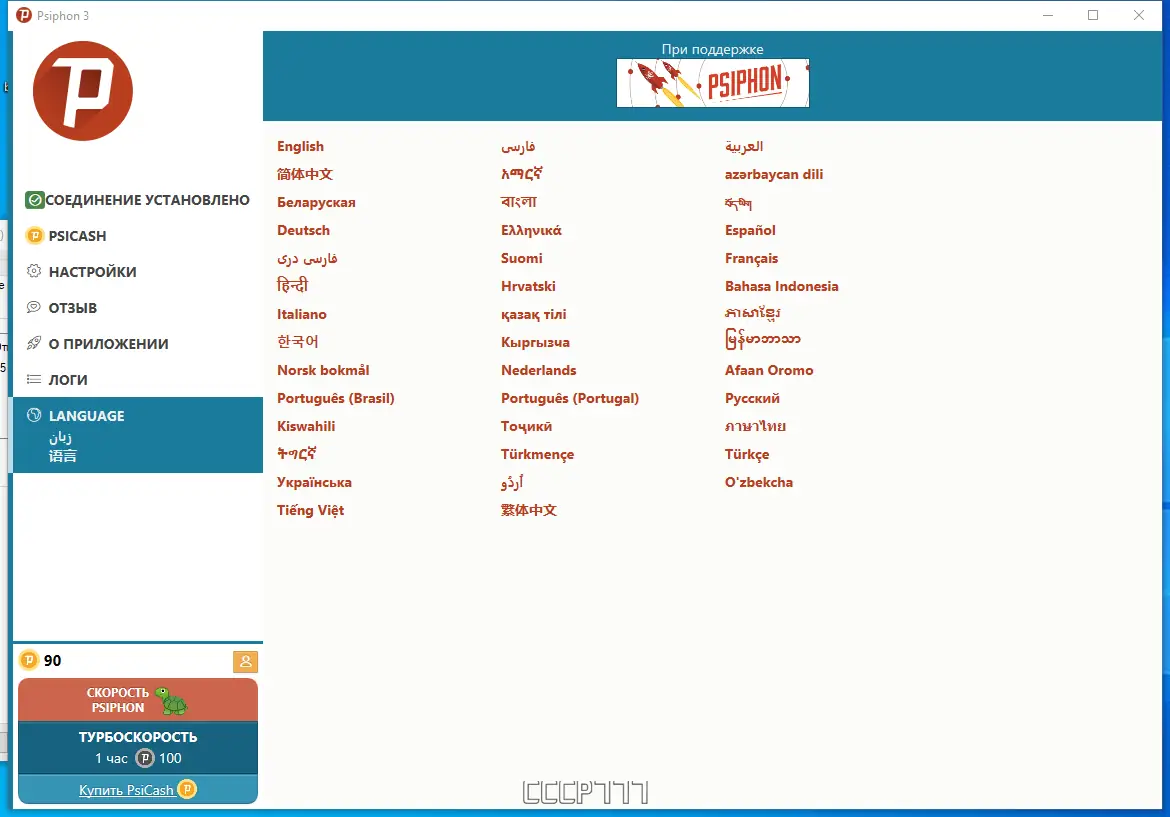Choose Español language
The image size is (1170, 817).
click(x=750, y=230)
